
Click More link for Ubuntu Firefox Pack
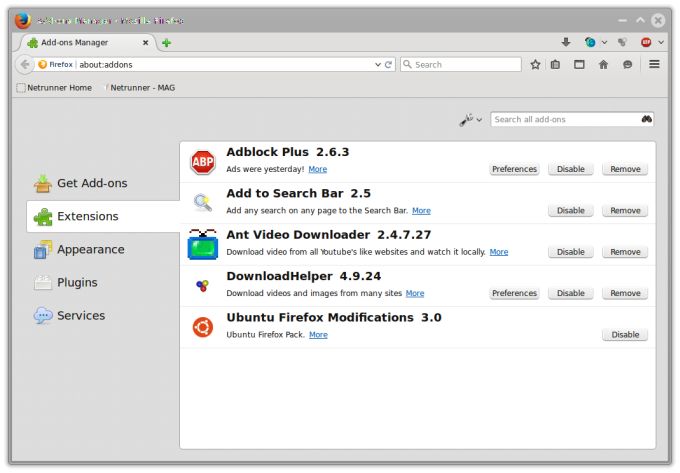click(318, 335)
